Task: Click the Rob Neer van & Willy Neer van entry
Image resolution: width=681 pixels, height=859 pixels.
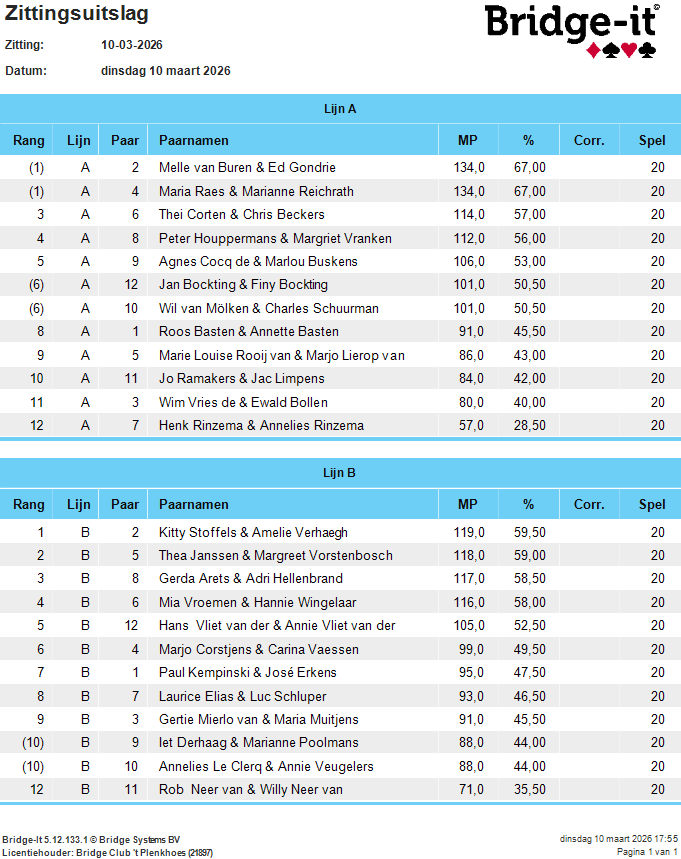Action: (x=251, y=790)
